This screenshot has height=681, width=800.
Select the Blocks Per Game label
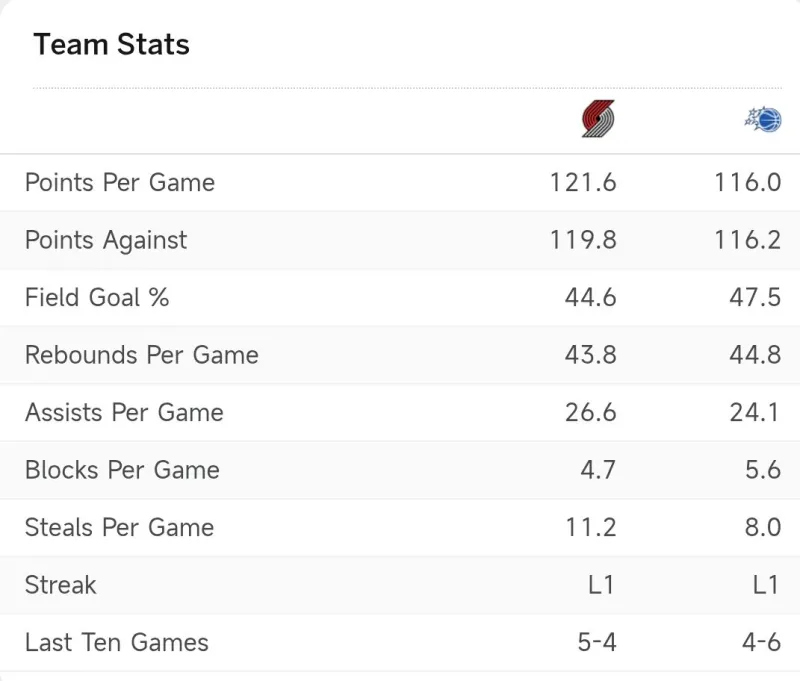click(122, 470)
